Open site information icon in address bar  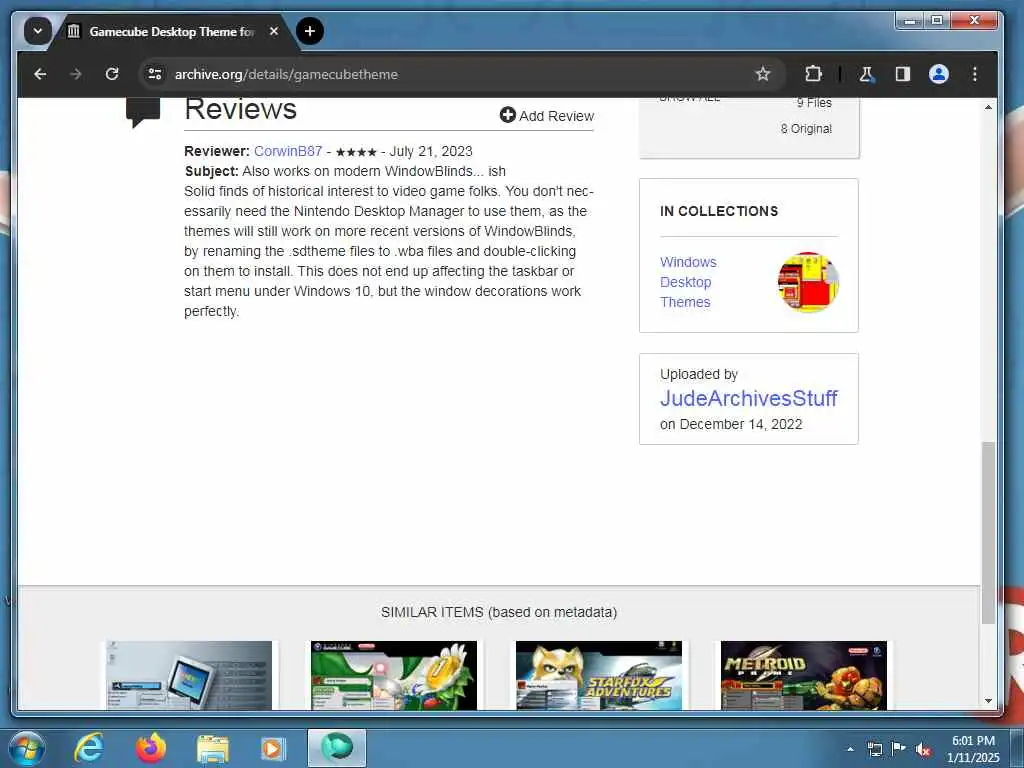155,74
